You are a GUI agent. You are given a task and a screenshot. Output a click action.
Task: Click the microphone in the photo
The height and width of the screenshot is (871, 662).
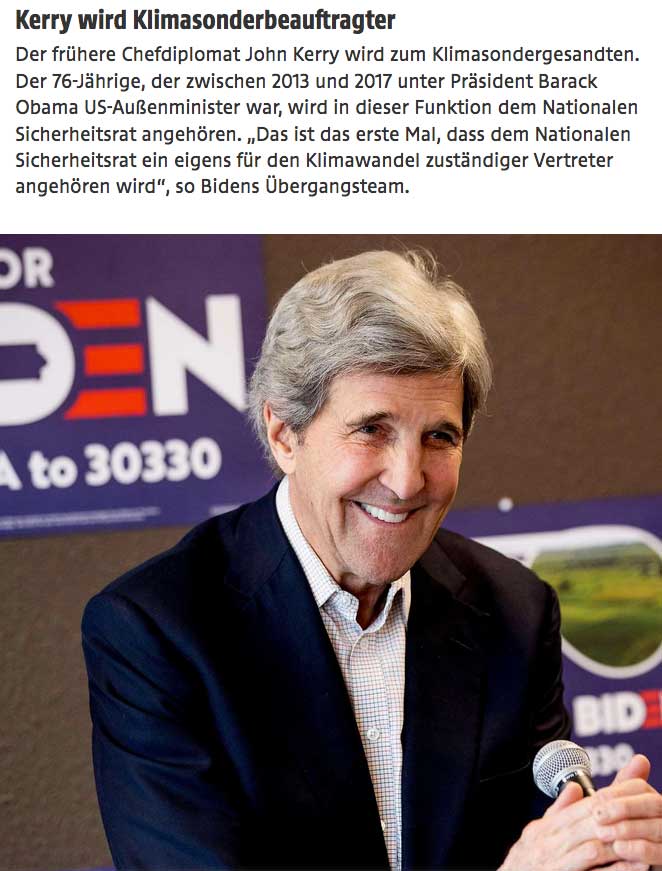[562, 770]
